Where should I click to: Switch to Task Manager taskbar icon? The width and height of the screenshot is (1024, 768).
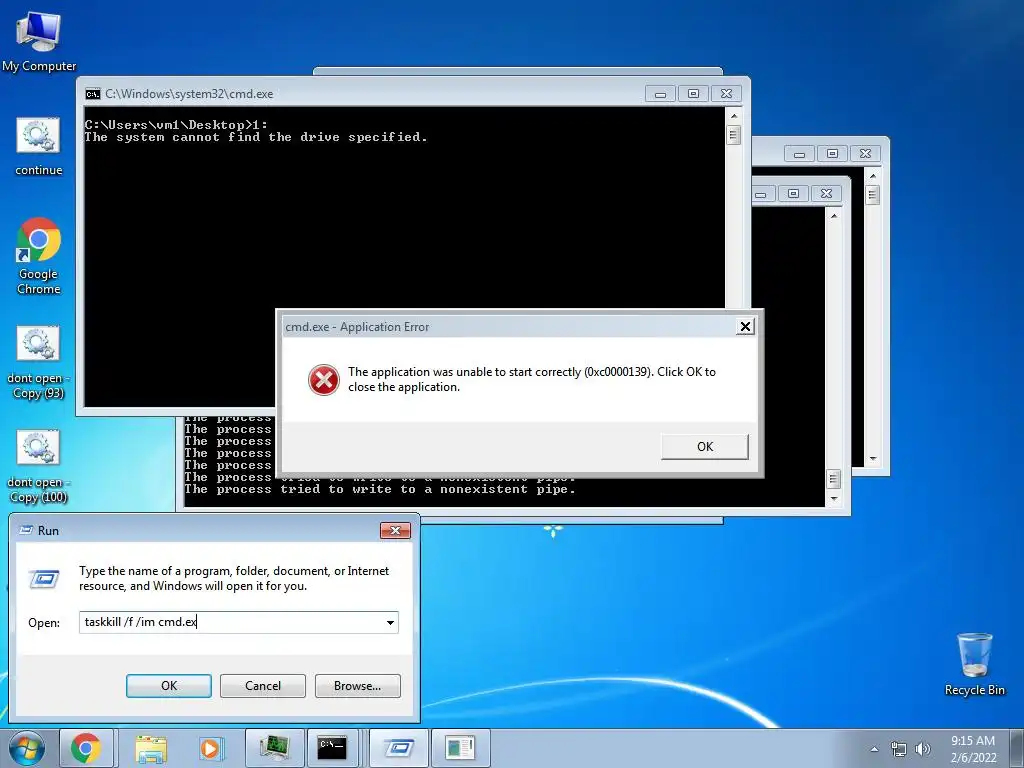click(274, 748)
